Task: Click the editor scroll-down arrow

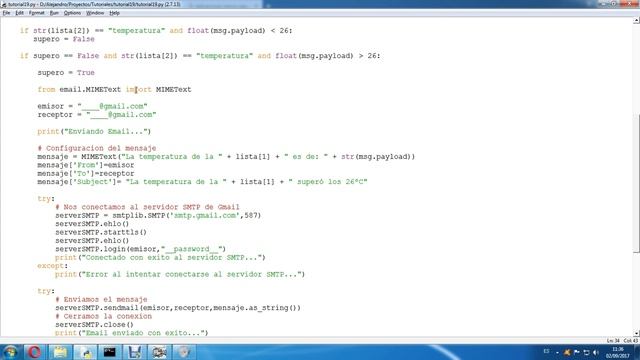Action: 636,333
